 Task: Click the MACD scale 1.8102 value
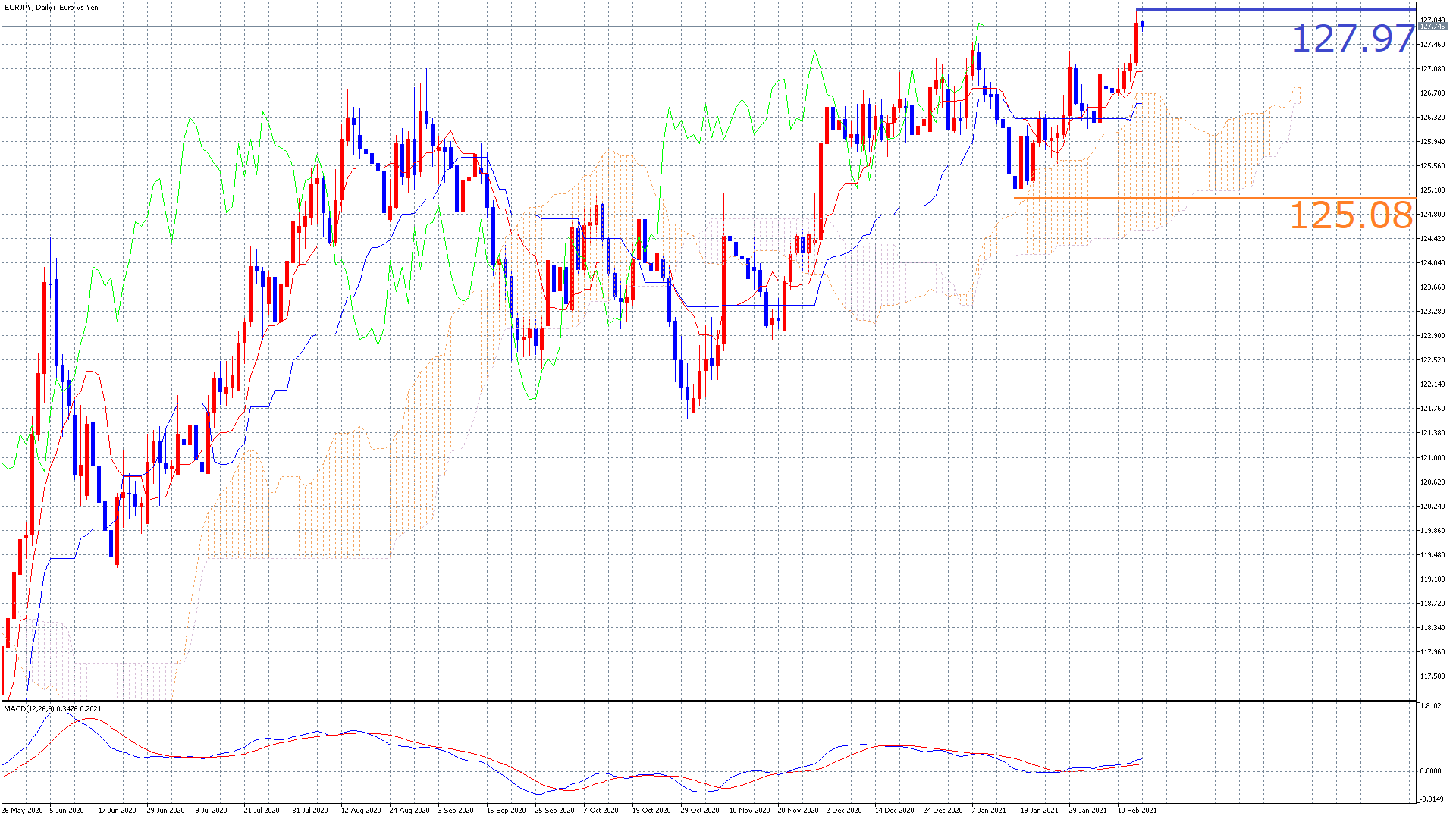tap(1430, 706)
